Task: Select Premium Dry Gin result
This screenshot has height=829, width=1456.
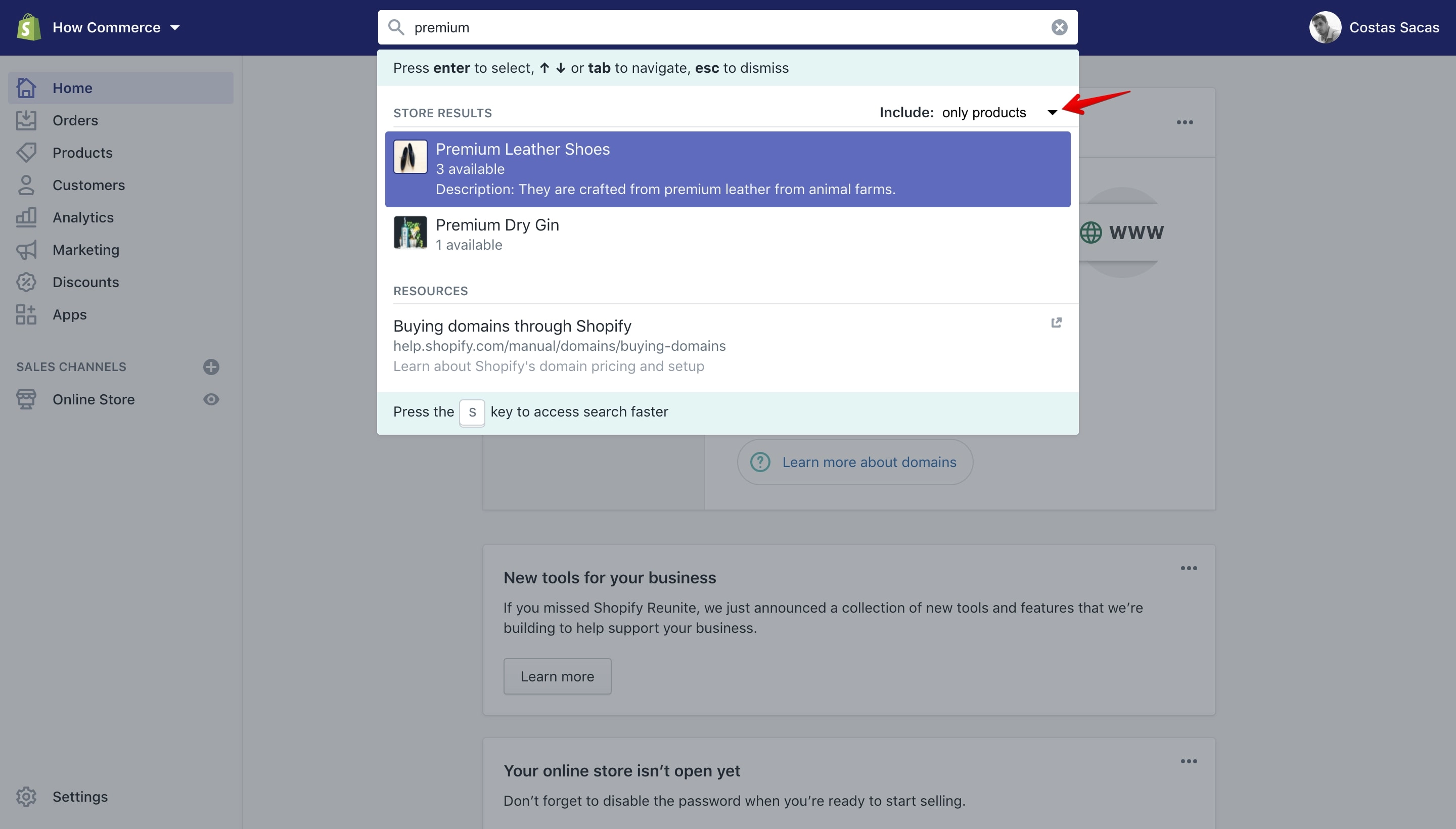Action: 727,235
